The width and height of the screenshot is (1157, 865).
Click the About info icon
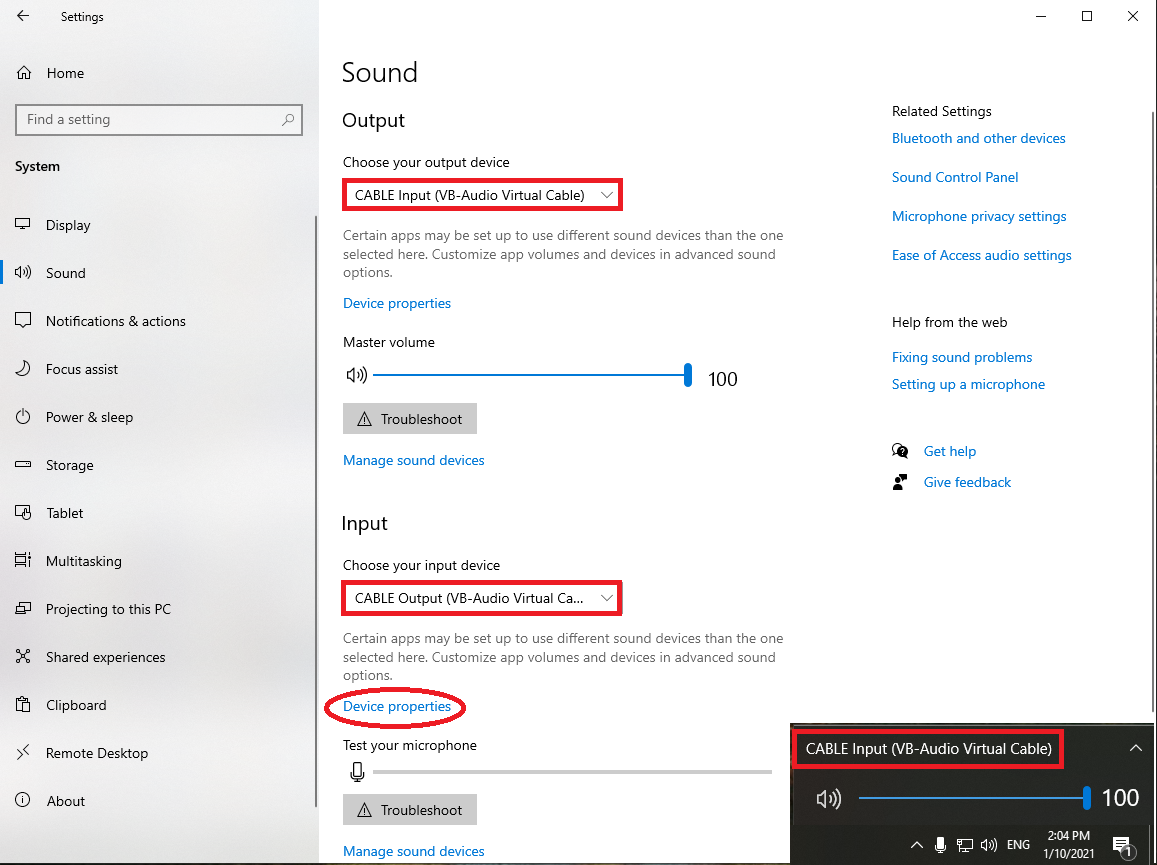[23, 800]
